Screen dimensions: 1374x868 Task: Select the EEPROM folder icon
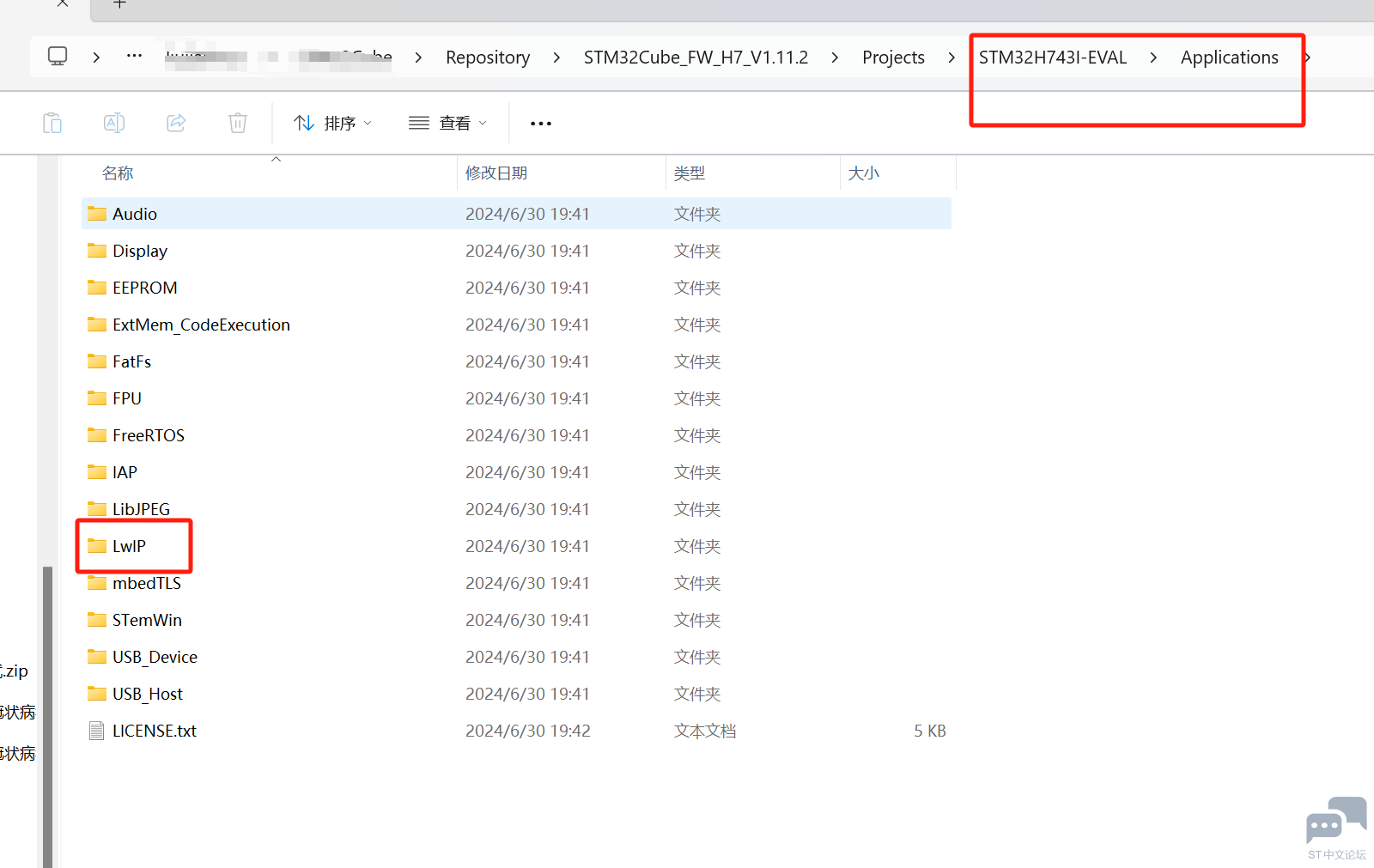[97, 288]
